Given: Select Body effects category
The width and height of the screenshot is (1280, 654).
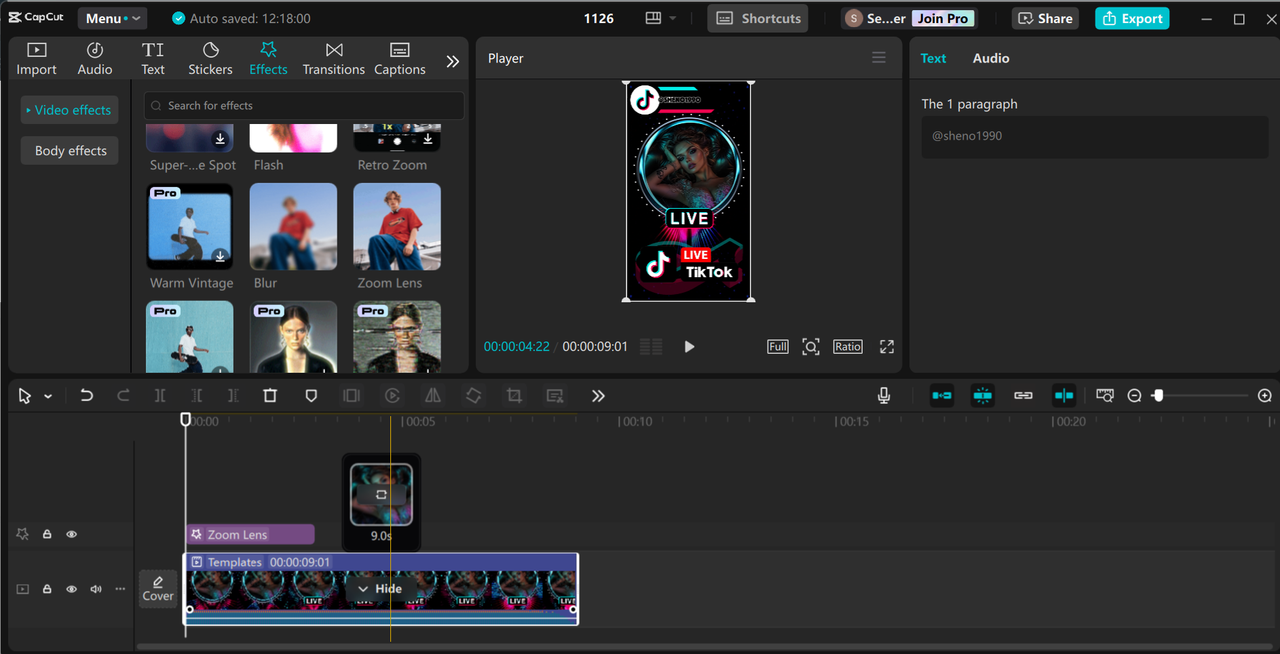Looking at the screenshot, I should click(70, 151).
